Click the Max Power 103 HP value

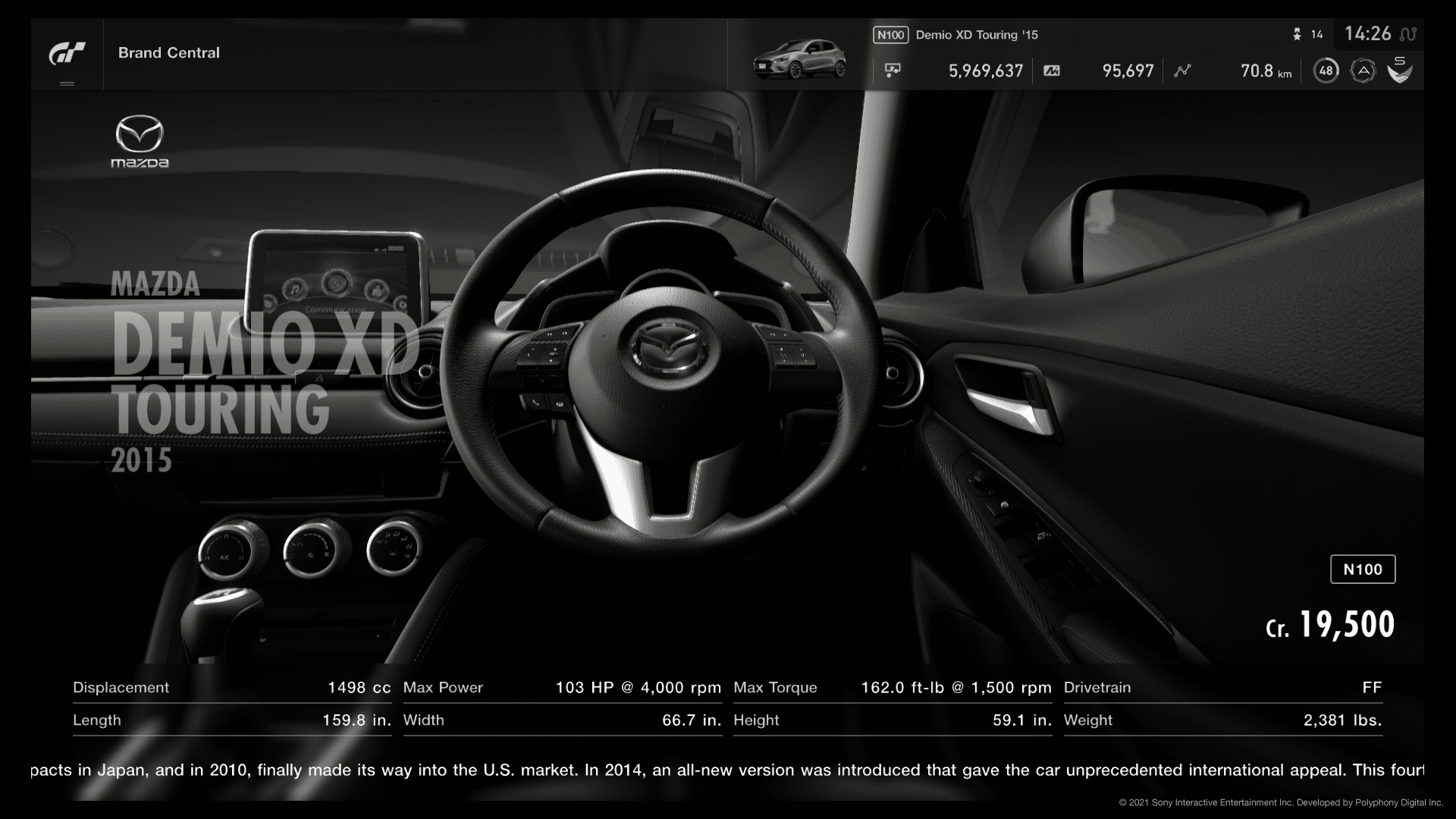tap(639, 688)
